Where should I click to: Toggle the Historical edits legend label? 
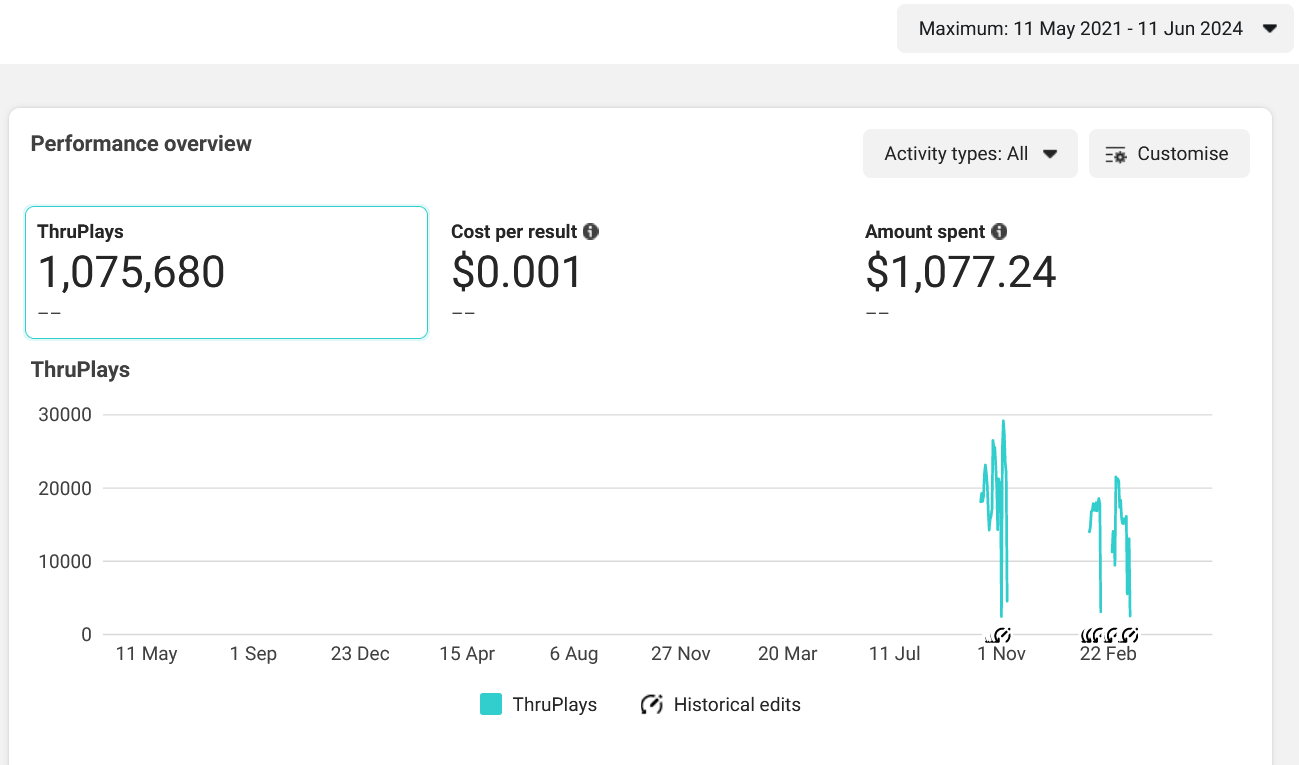[737, 704]
